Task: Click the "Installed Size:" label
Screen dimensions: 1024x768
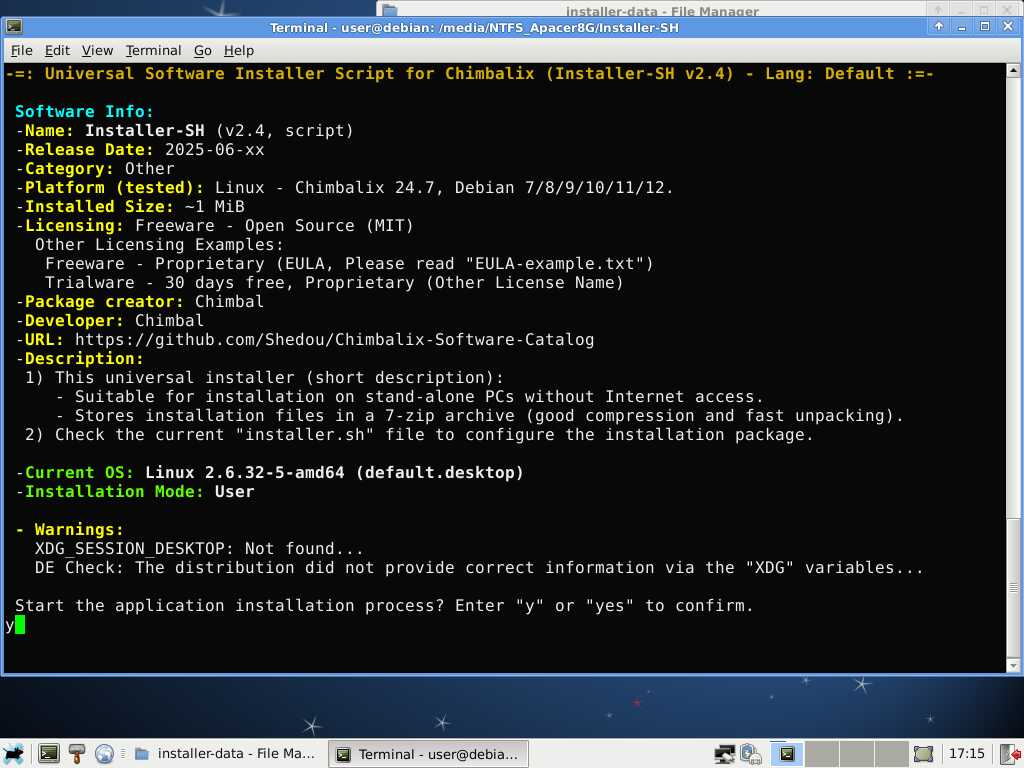Action: (x=99, y=207)
